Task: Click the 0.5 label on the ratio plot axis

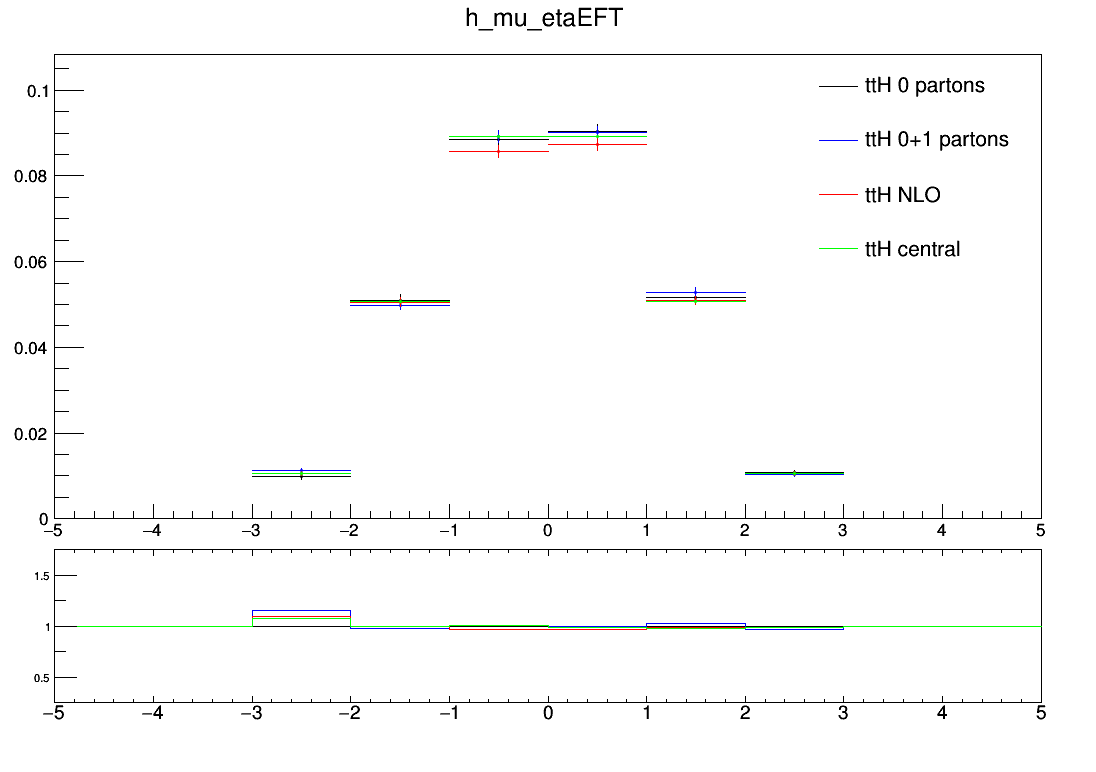Action: pyautogui.click(x=42, y=678)
